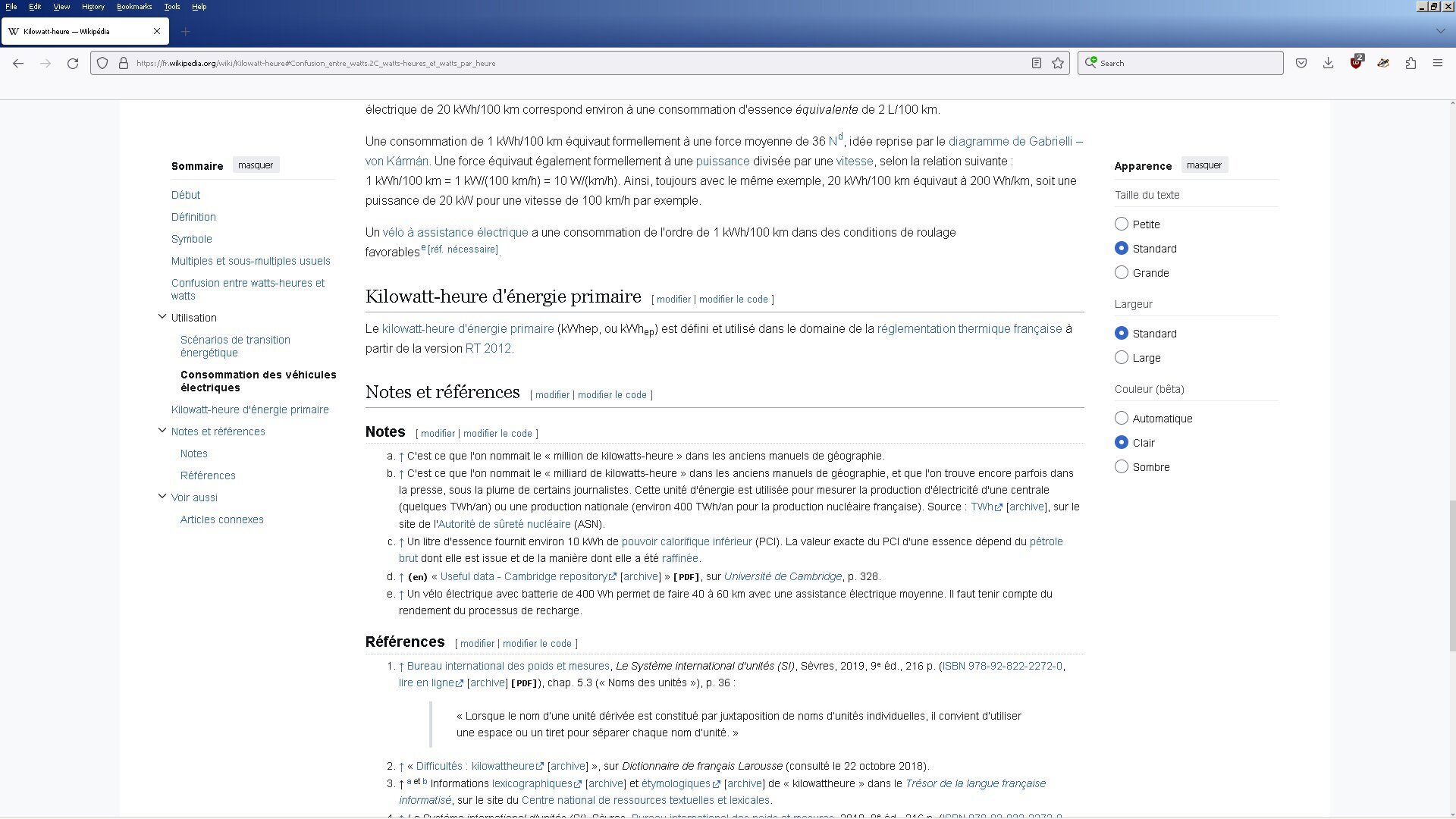Open the extensions puzzle piece menu

pos(1410,63)
